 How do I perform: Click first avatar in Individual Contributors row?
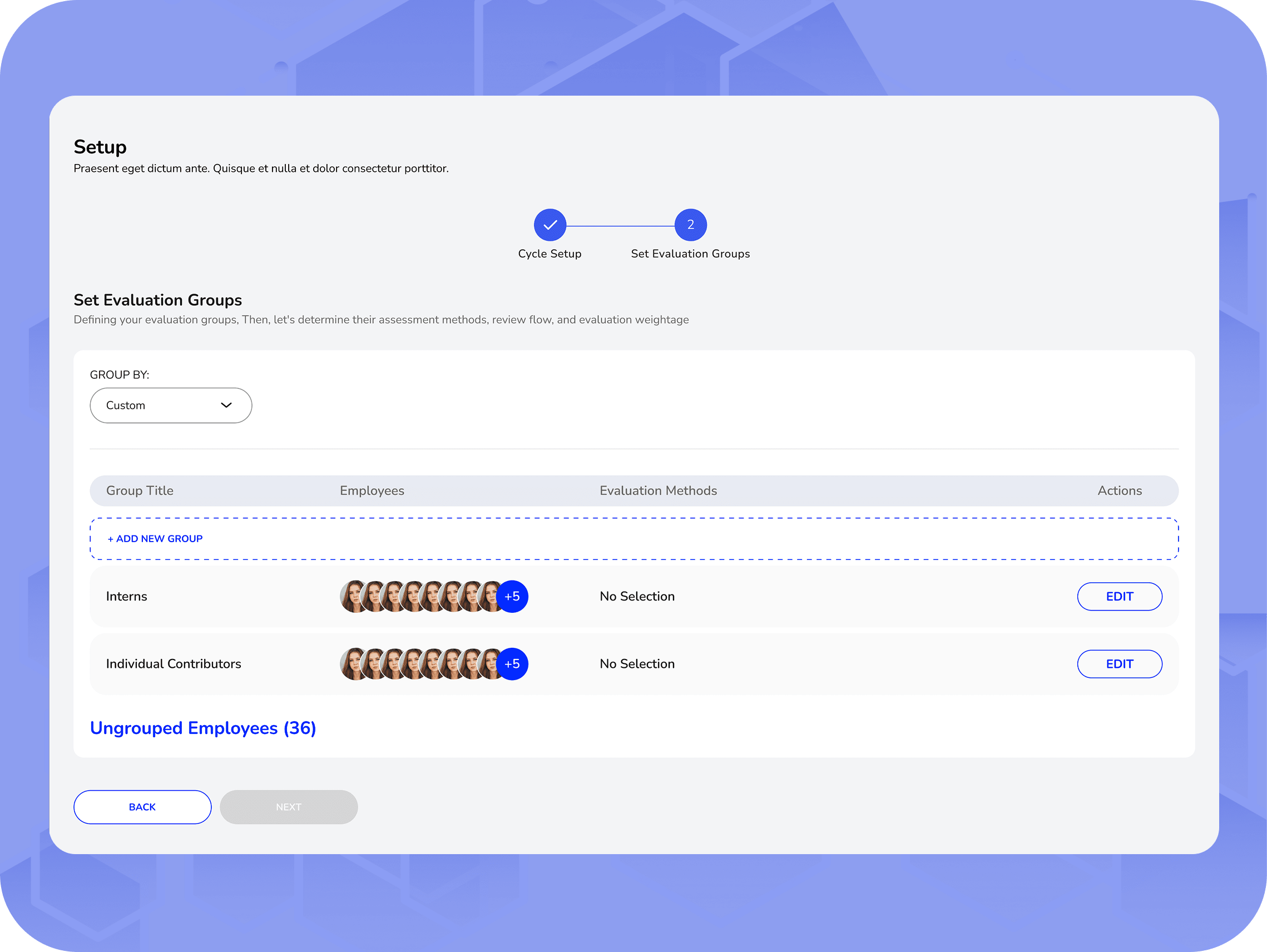(x=352, y=664)
